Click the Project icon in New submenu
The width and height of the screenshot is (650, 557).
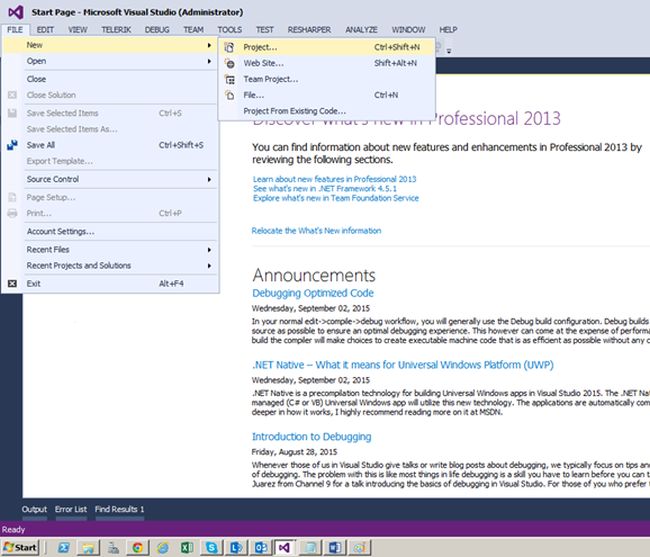tap(229, 47)
